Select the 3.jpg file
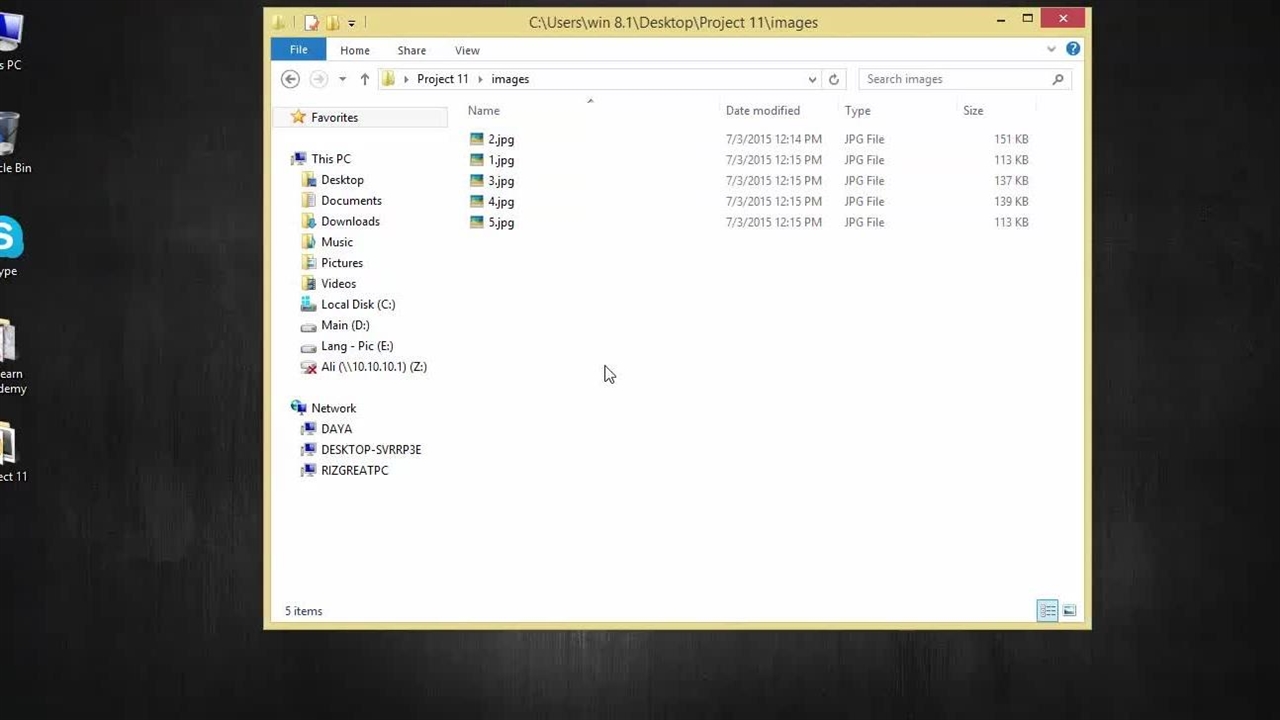The image size is (1280, 720). coord(501,181)
